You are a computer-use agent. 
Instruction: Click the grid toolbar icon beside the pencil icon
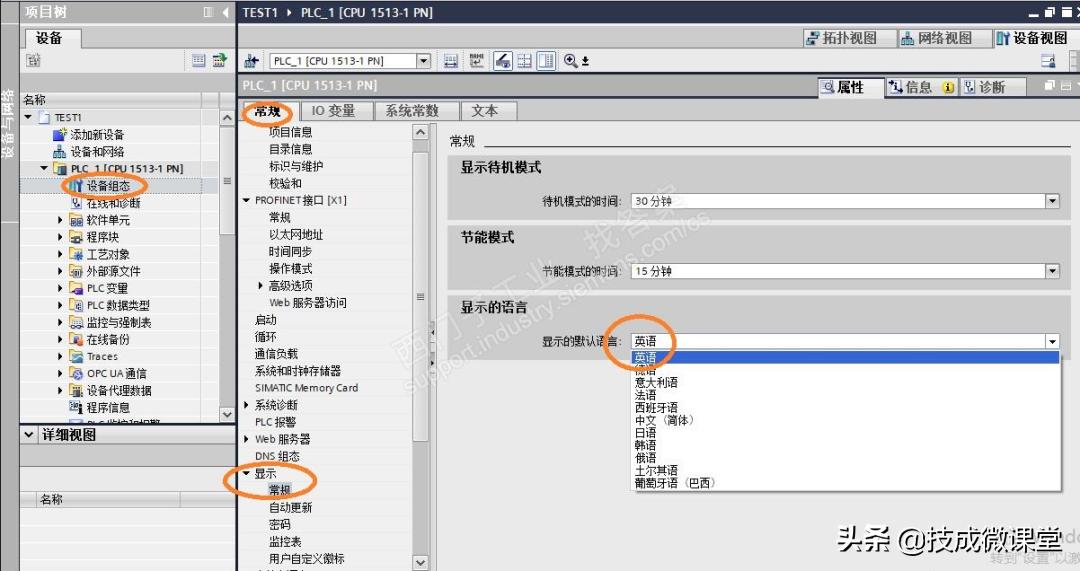point(525,61)
